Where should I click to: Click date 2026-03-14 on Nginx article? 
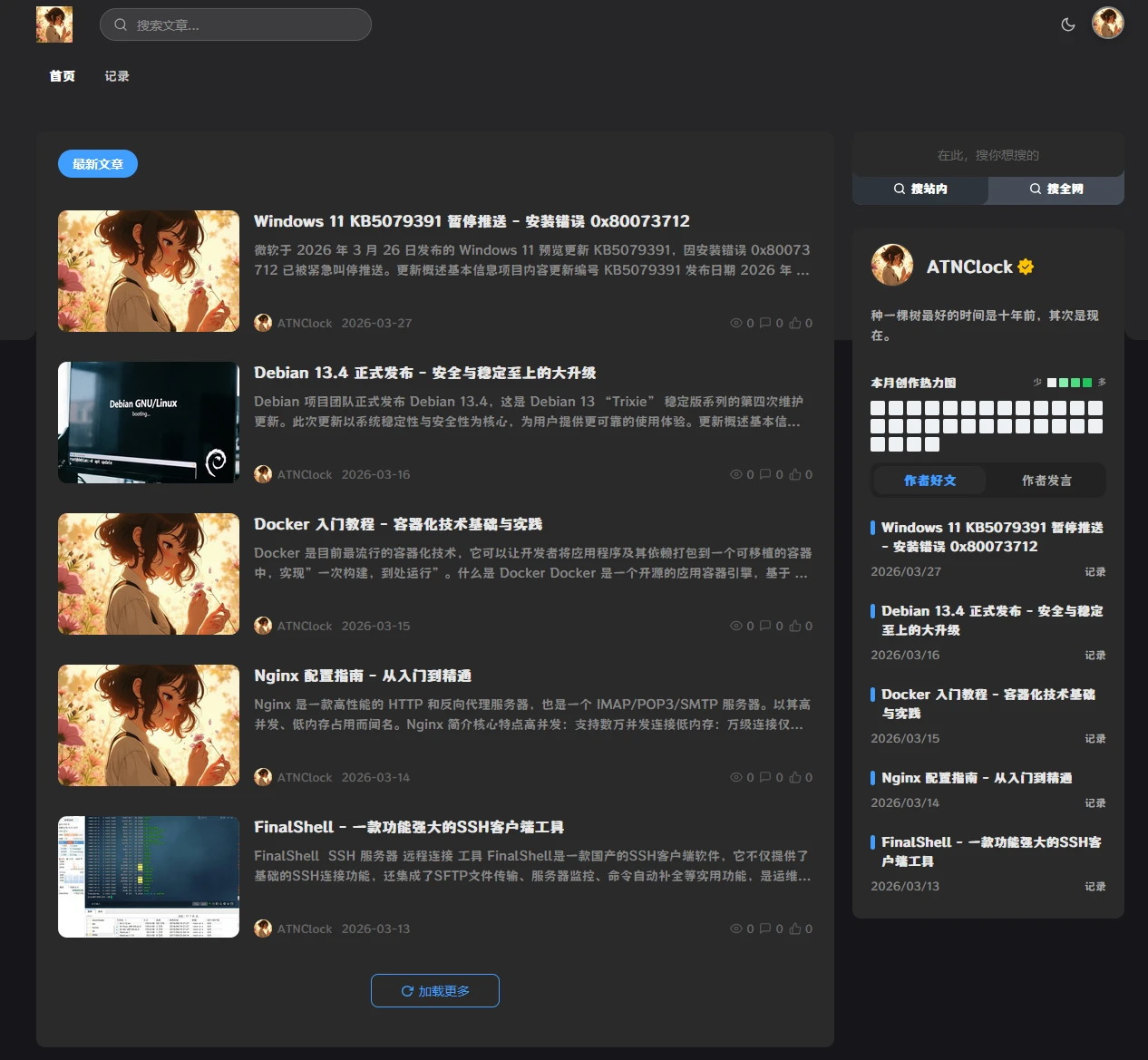(375, 777)
